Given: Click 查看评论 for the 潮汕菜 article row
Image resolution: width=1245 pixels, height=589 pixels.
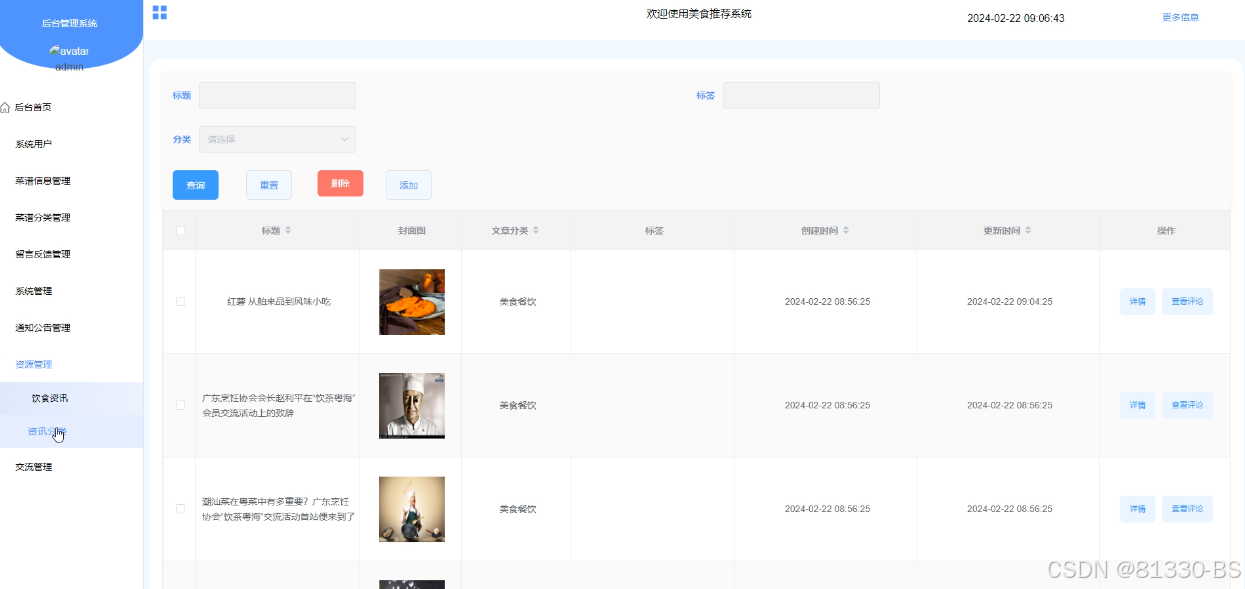Looking at the screenshot, I should click(1187, 509).
